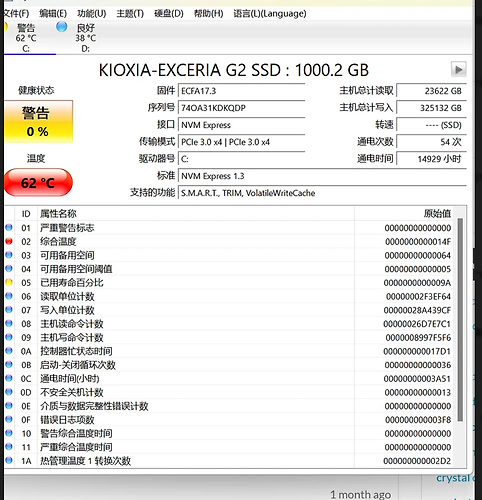Screen dimensions: 482x500
Task: Click the 属性名称 column header
Action: pos(196,214)
